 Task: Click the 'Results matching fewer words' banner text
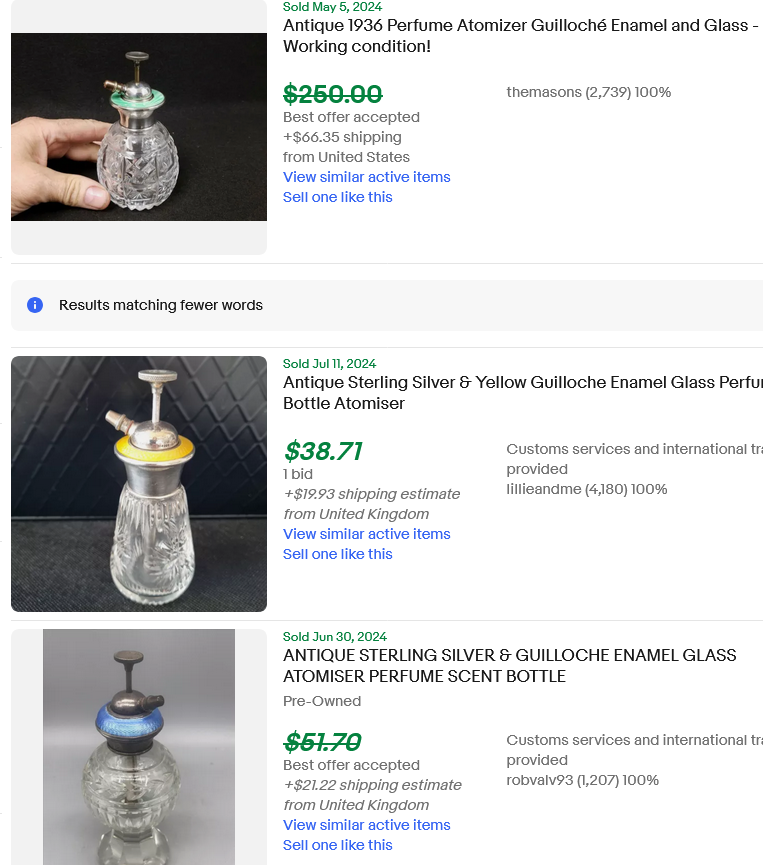161,305
